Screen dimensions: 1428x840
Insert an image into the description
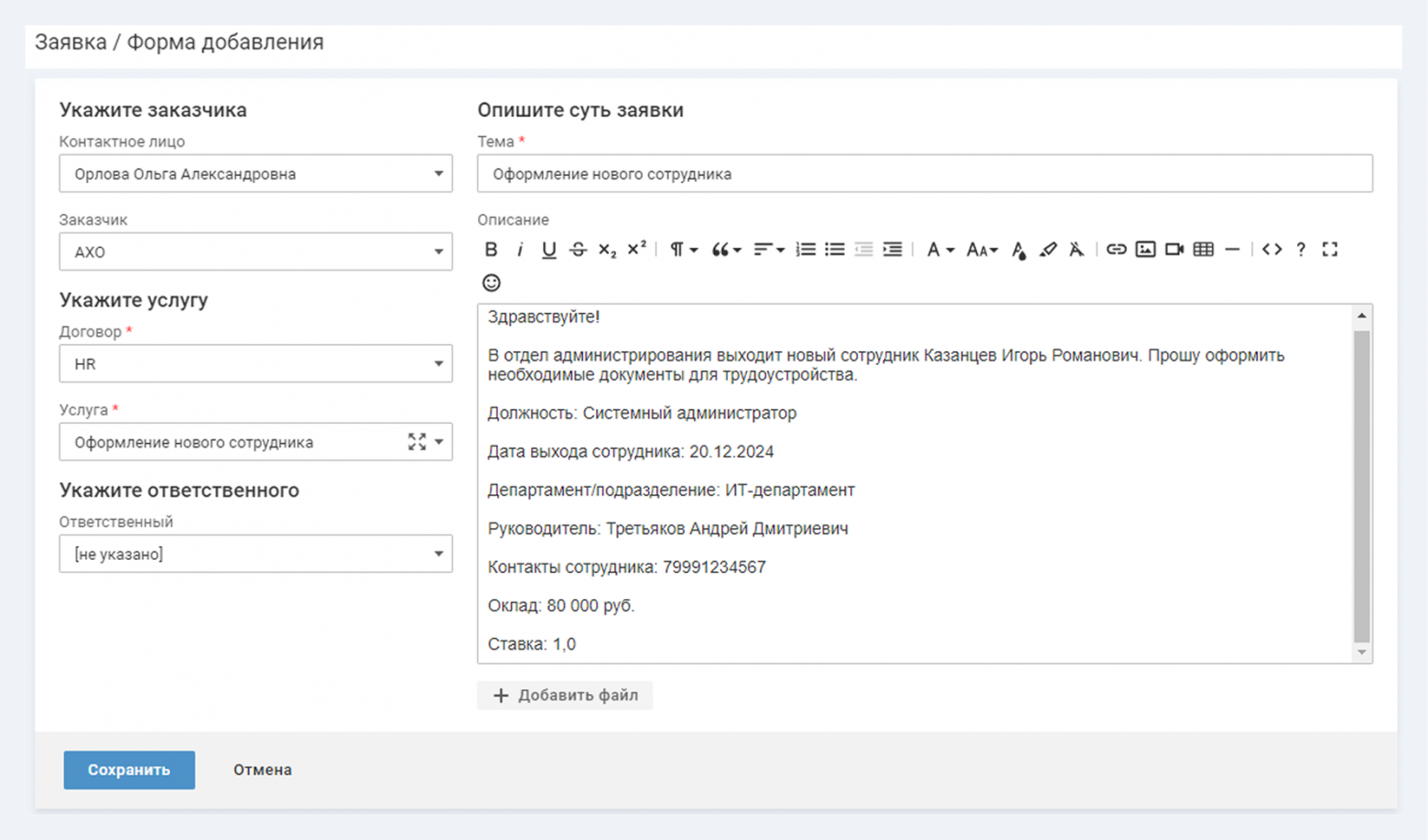(1145, 249)
